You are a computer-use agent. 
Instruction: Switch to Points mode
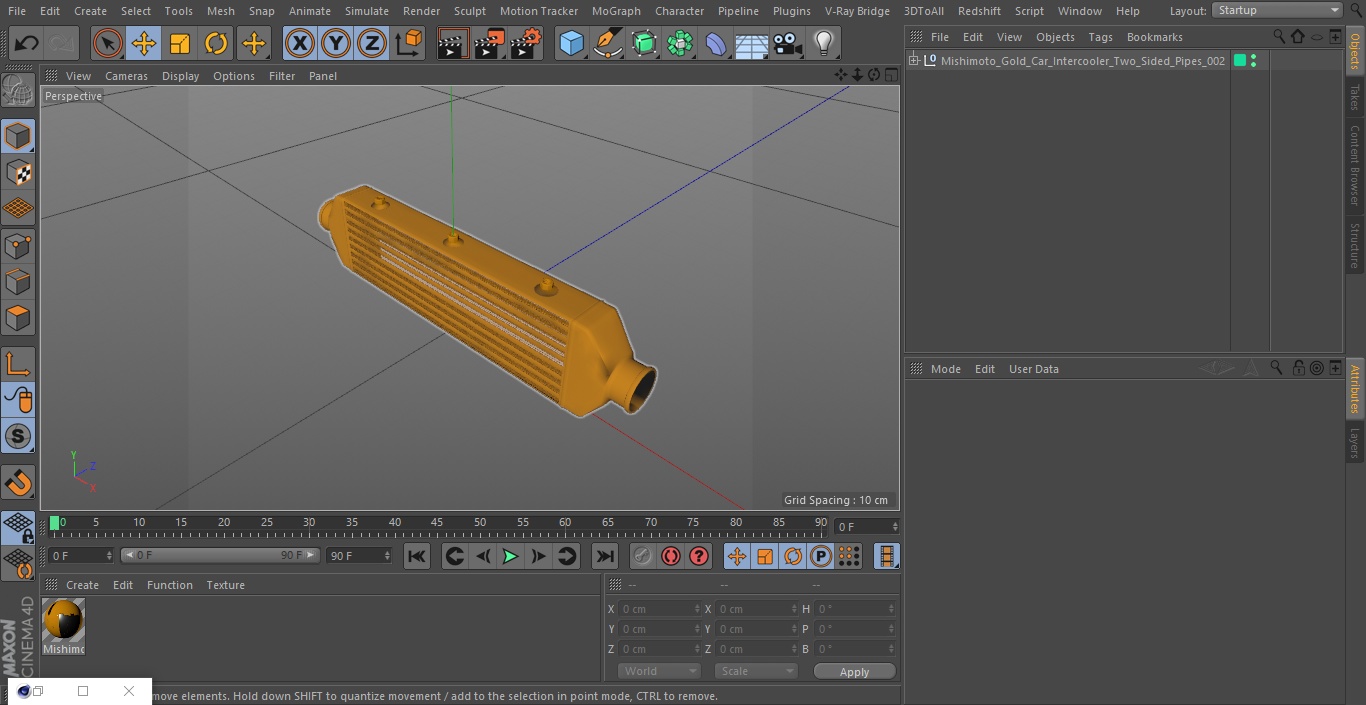[18, 246]
